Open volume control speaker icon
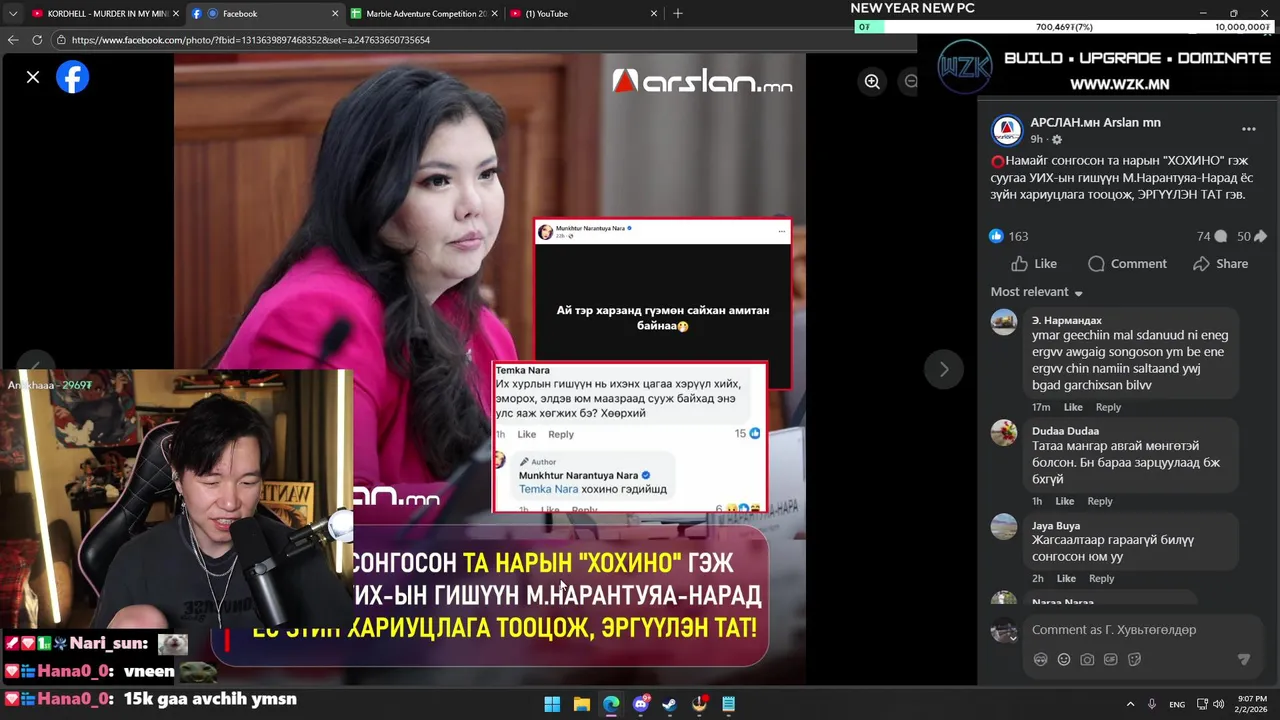Screen dimensions: 1280x720 1218,704
